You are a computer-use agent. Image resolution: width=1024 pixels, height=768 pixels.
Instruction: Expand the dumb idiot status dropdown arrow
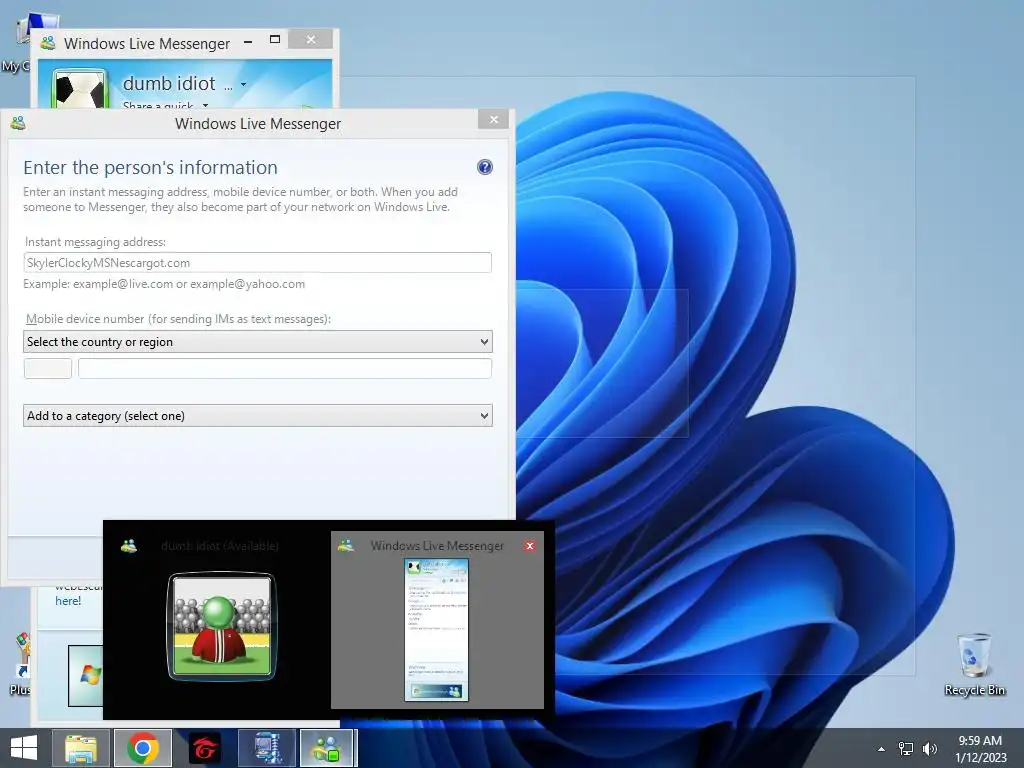click(244, 84)
